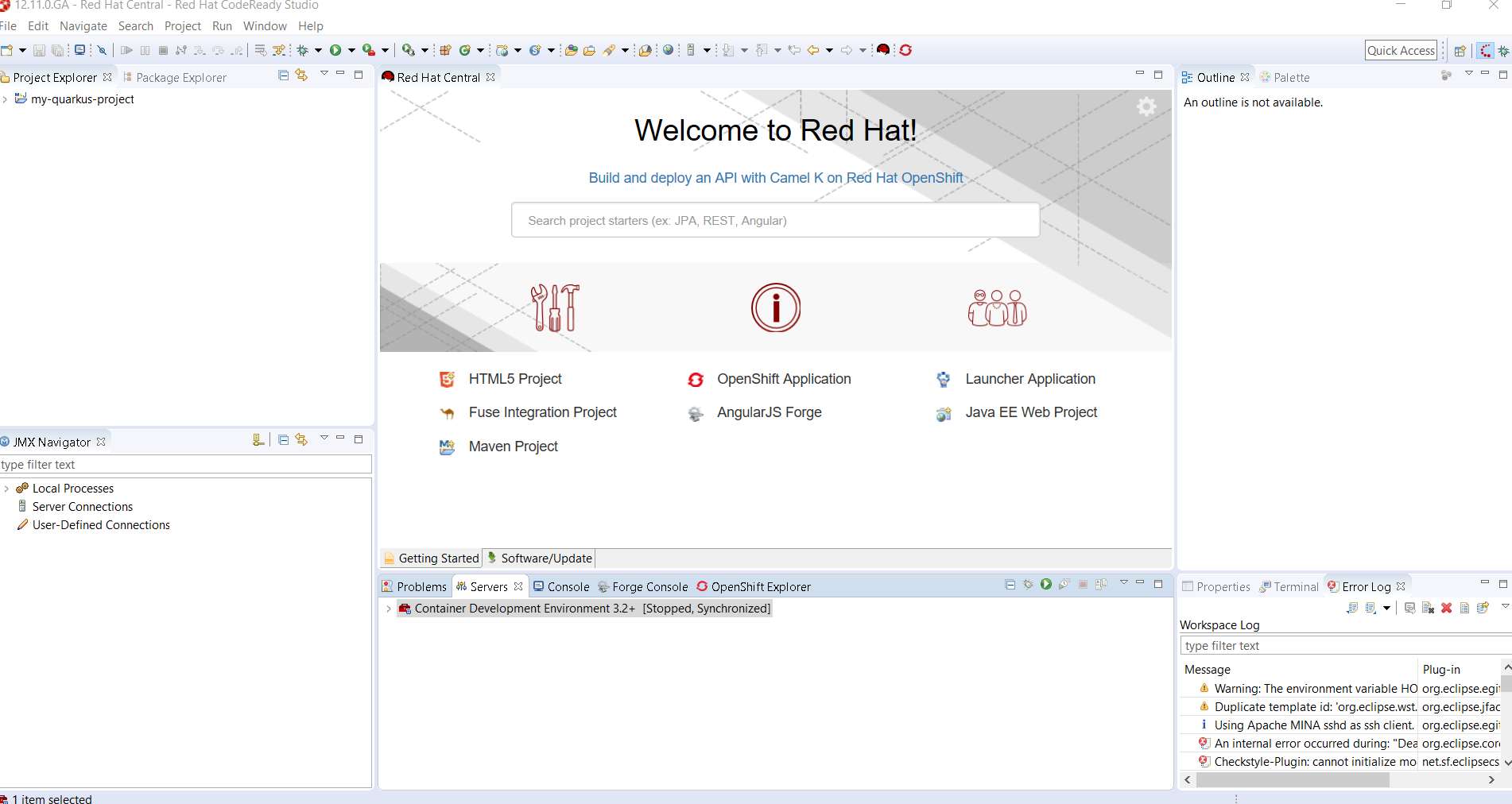Toggle Link with Editor in JMX Navigator
Screen dimensions: 1512x804
coord(301,440)
